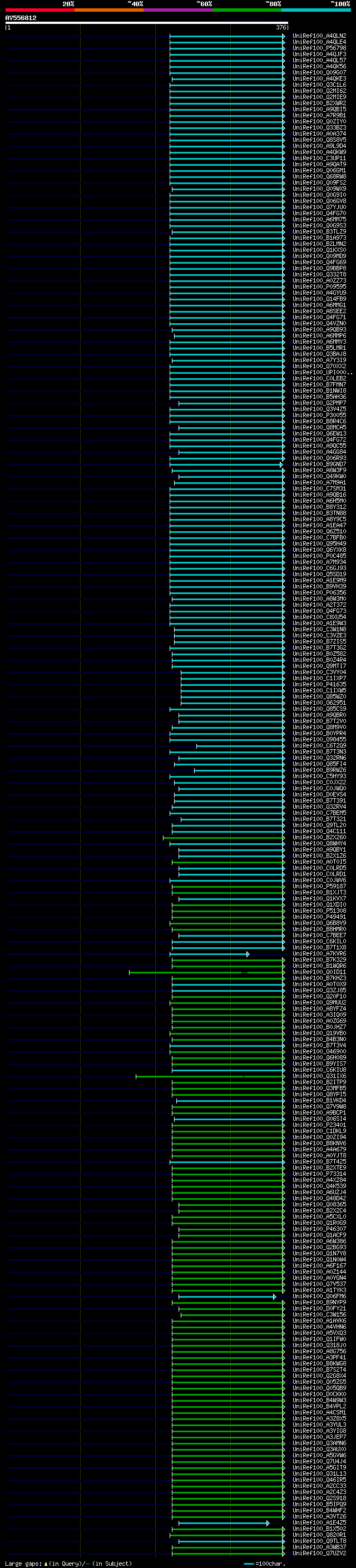Select hit label UniRef100_P46307

[x=319, y=1229]
